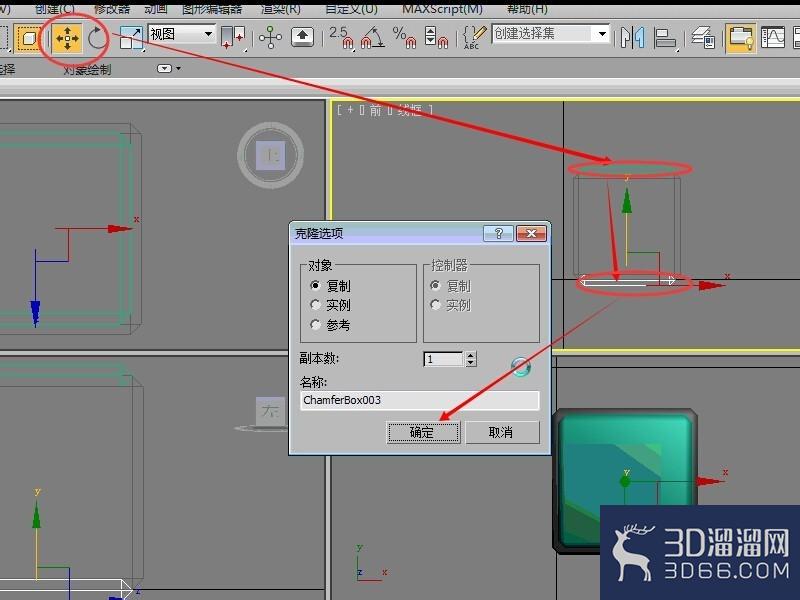Select 复制 under 对象 group

click(x=330, y=286)
